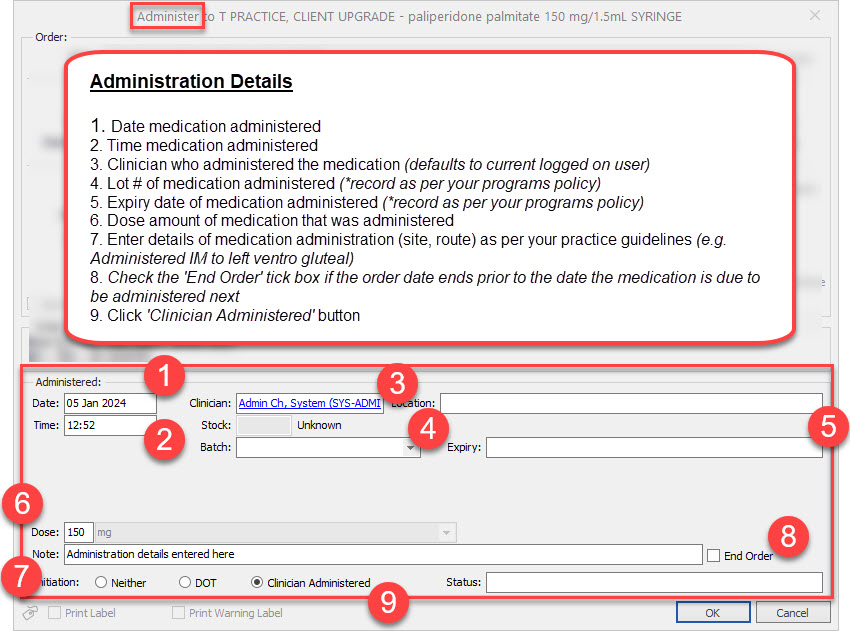Select the Neither radio button
The width and height of the screenshot is (850, 631).
click(101, 582)
